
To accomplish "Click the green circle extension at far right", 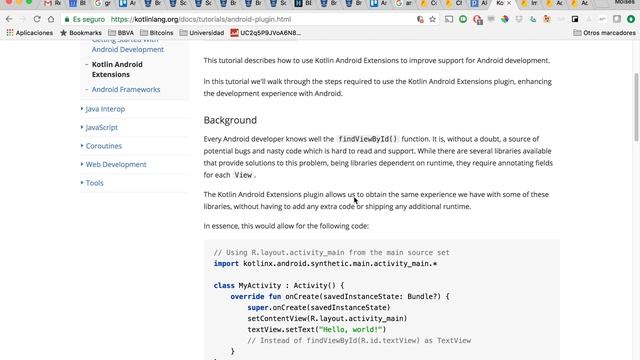I will click(x=631, y=19).
